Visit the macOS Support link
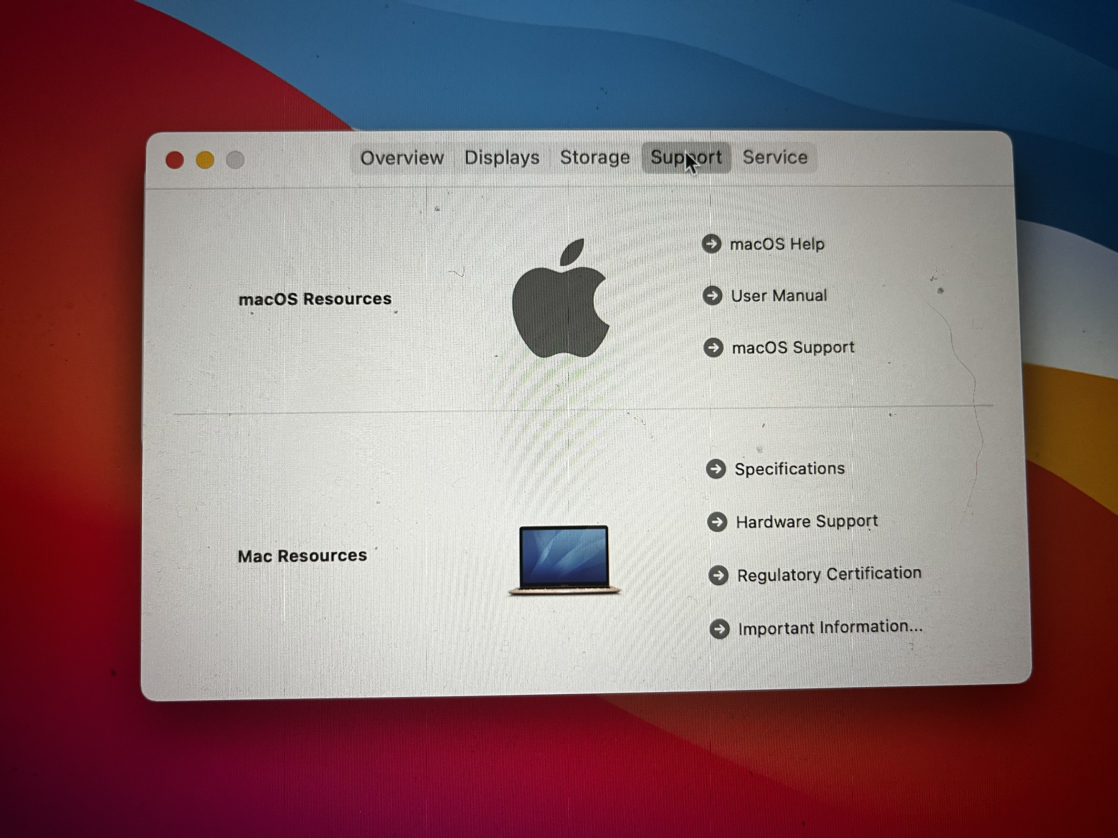This screenshot has width=1118, height=838. coord(793,347)
